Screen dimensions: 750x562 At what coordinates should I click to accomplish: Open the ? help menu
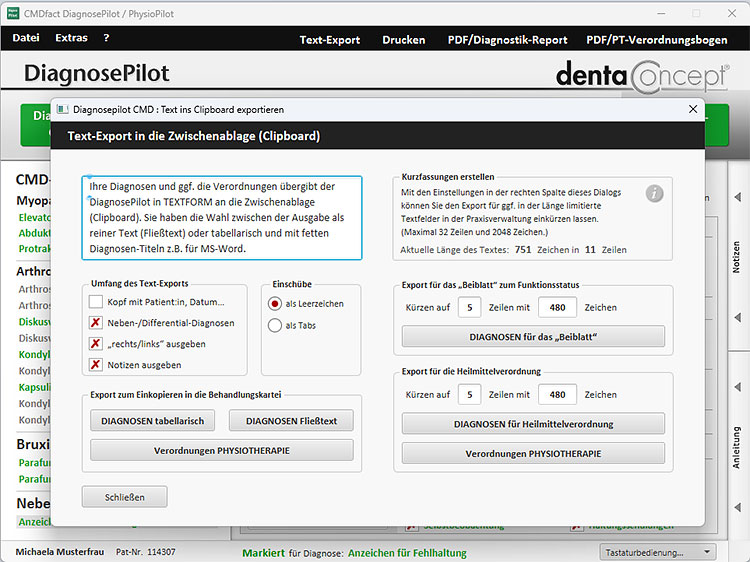click(x=106, y=38)
